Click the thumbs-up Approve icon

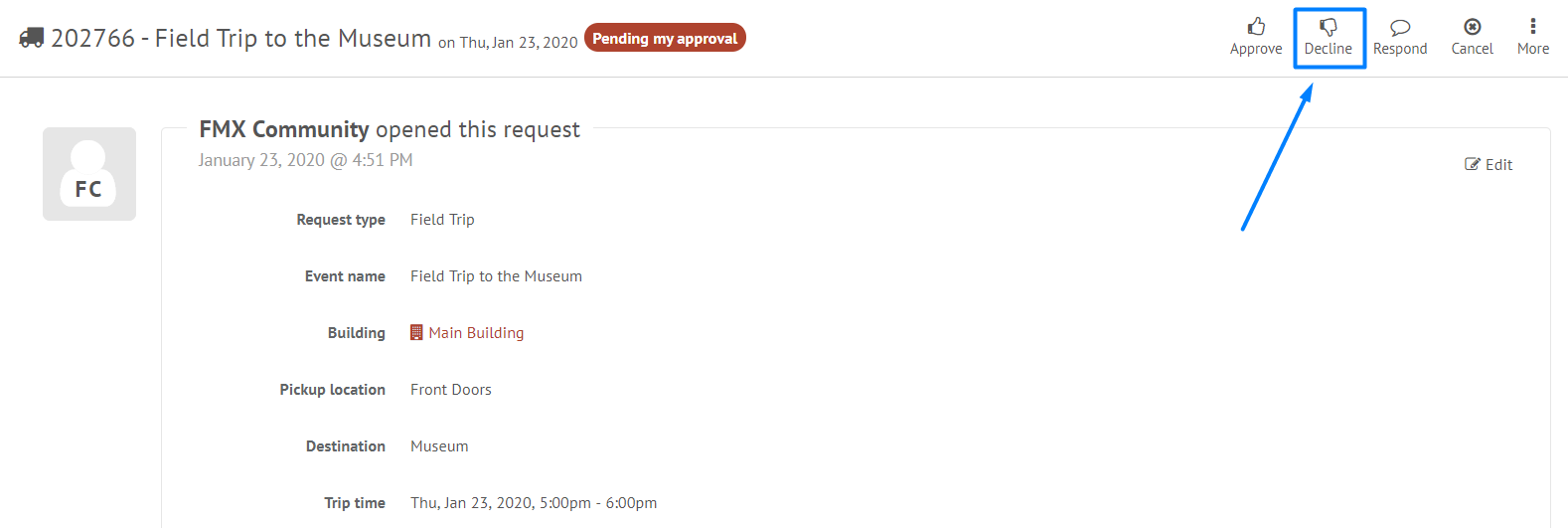click(x=1256, y=27)
